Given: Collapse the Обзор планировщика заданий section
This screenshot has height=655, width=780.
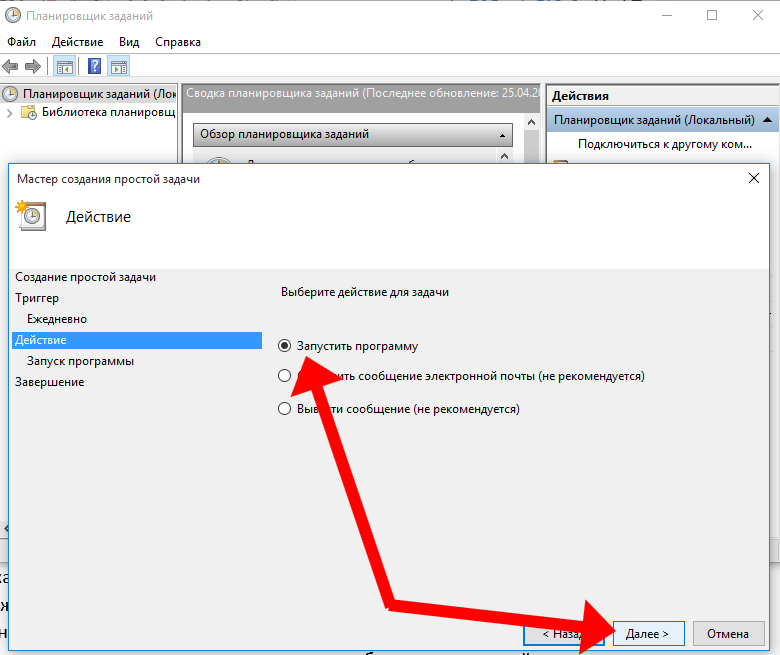Looking at the screenshot, I should (x=502, y=134).
